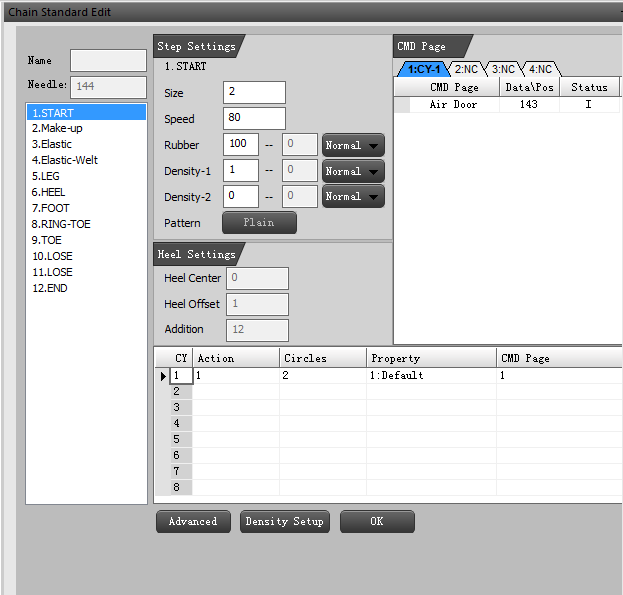Click the Action cell in row 1
Screen dimensions: 623x595
pos(236,376)
